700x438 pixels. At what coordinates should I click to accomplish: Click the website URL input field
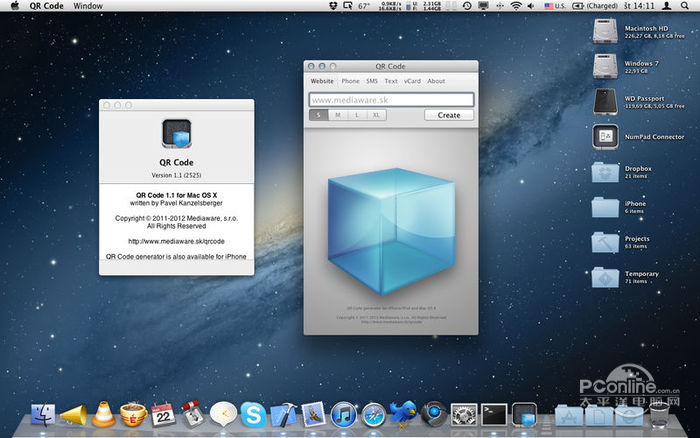coord(391,100)
